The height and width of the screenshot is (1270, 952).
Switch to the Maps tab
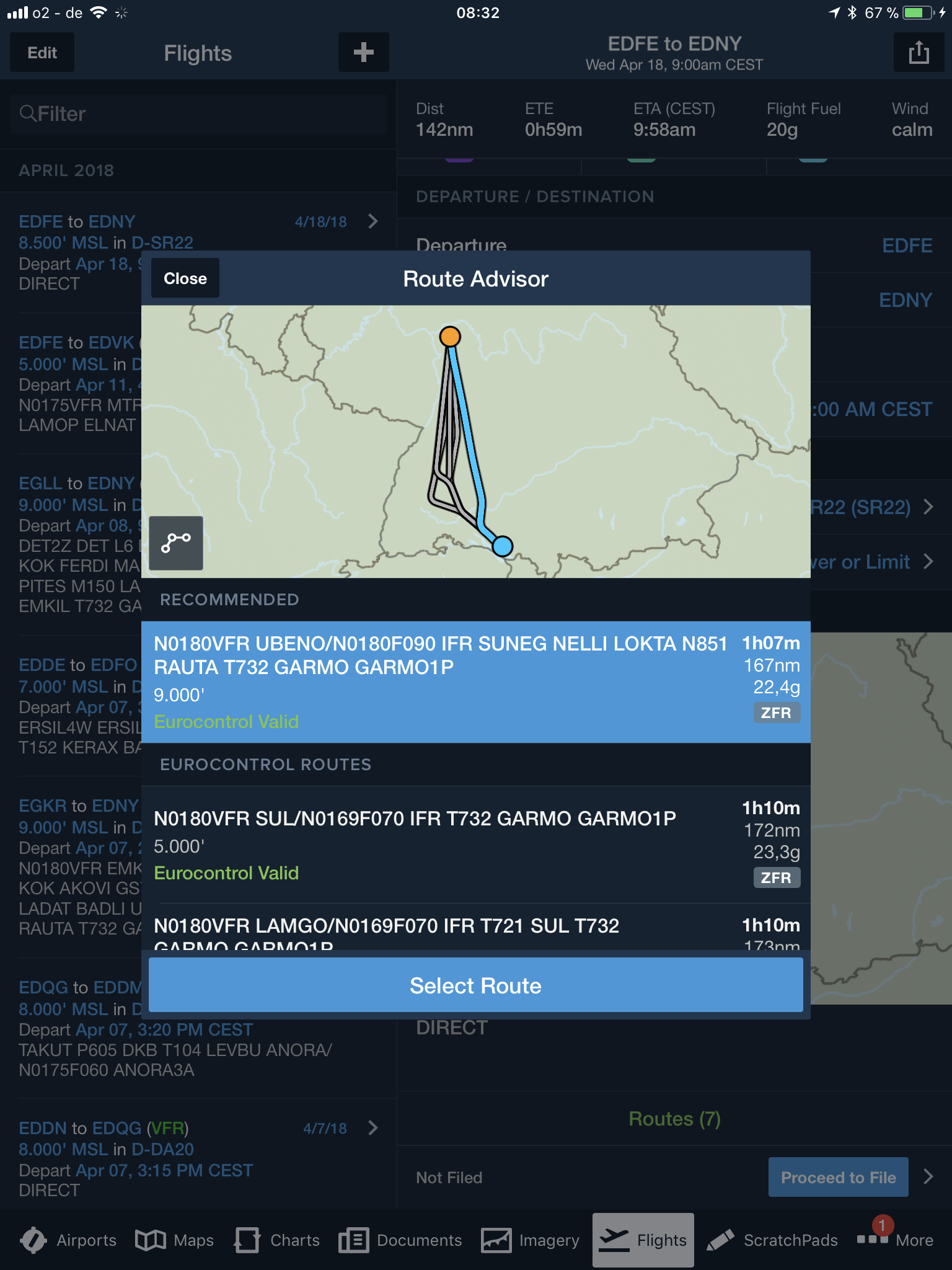(175, 1240)
